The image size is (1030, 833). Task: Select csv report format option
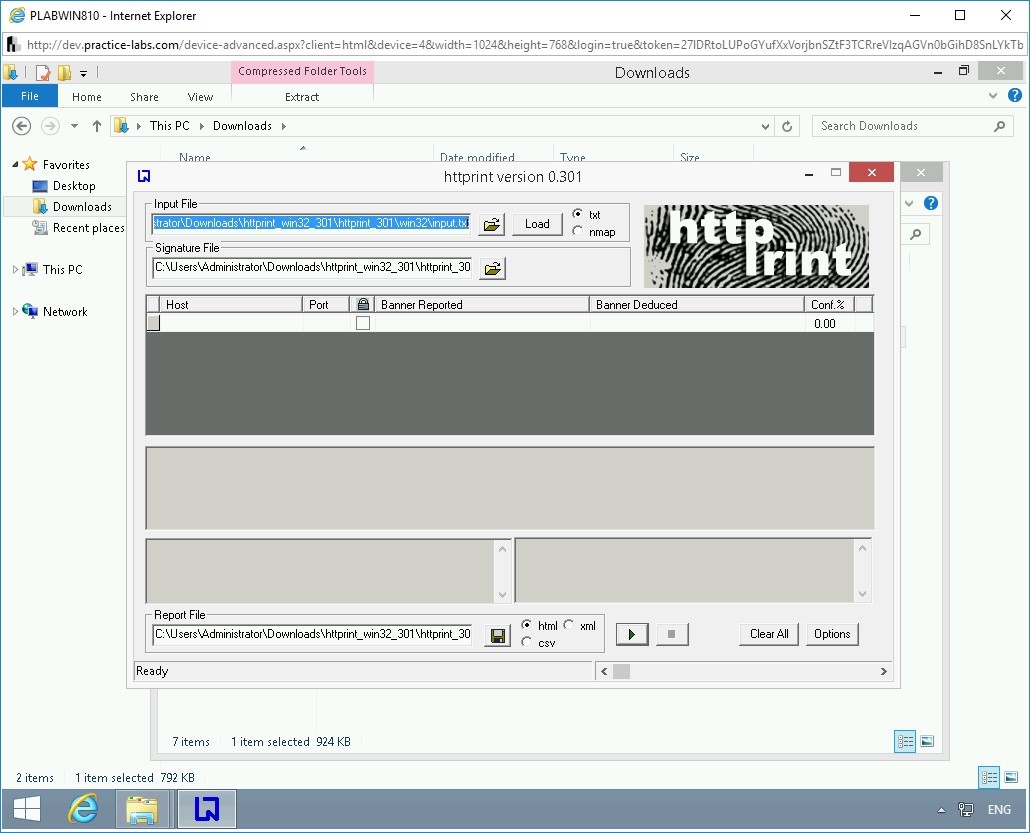pyautogui.click(x=527, y=643)
